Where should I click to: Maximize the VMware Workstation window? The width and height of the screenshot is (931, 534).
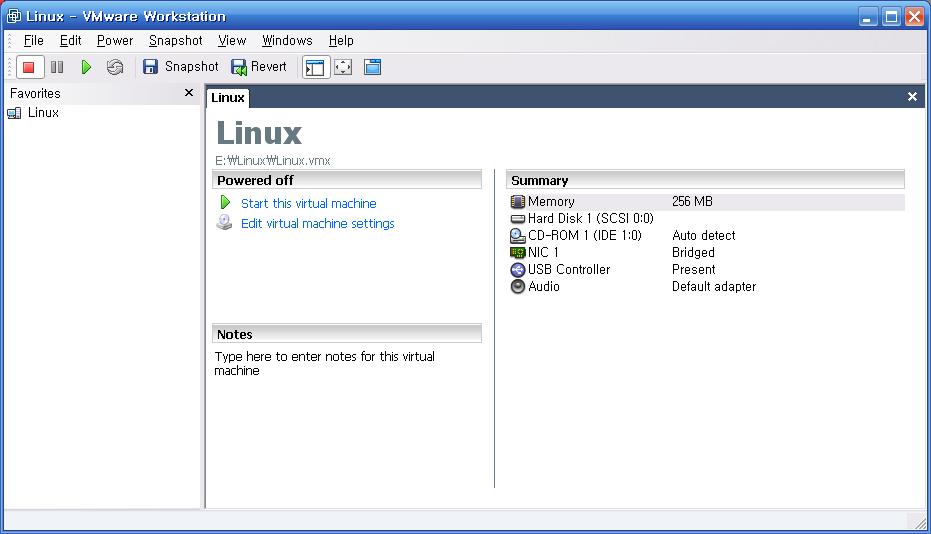click(891, 17)
